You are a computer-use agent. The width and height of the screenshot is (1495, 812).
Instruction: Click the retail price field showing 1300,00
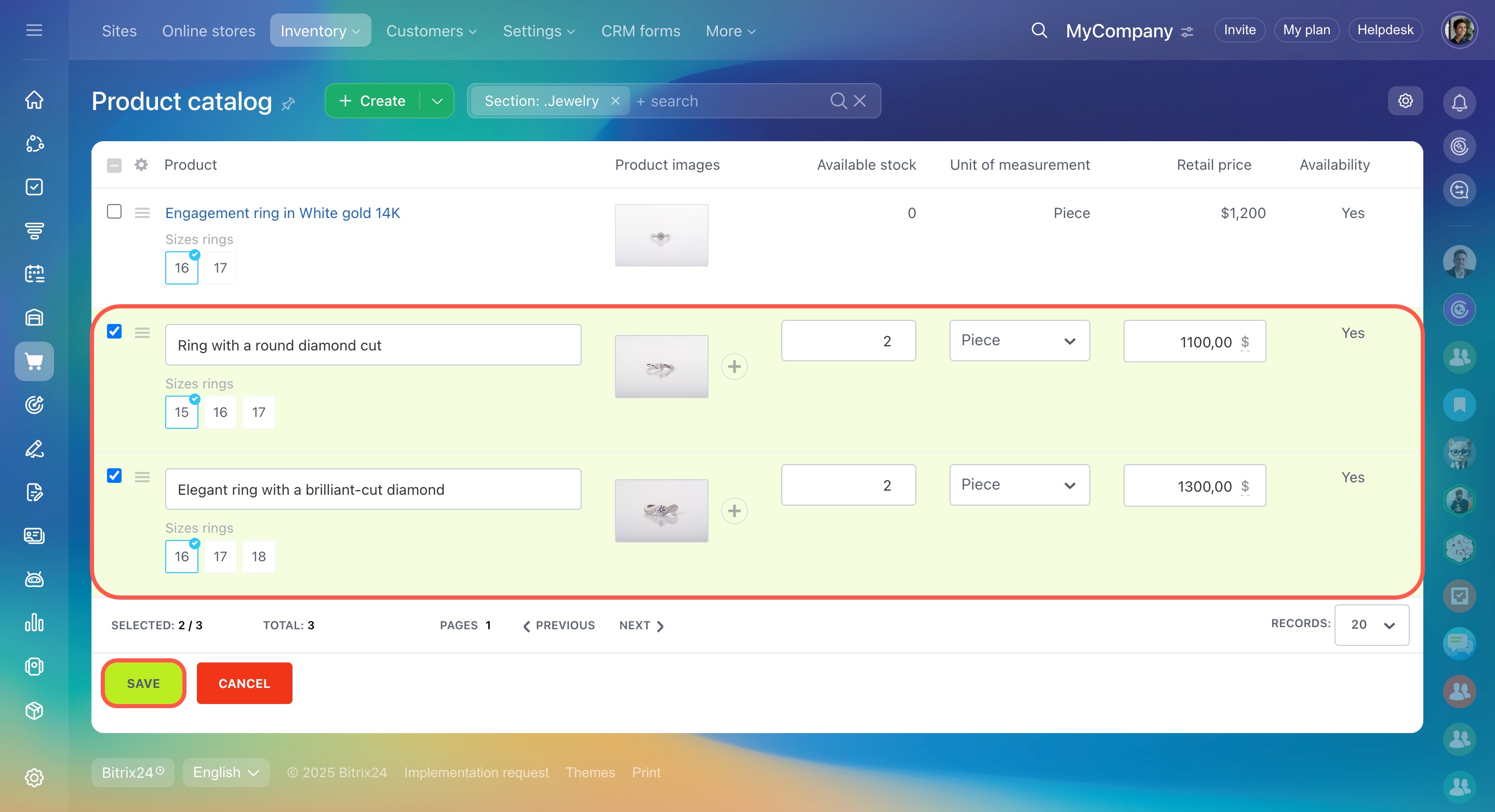pyautogui.click(x=1193, y=486)
